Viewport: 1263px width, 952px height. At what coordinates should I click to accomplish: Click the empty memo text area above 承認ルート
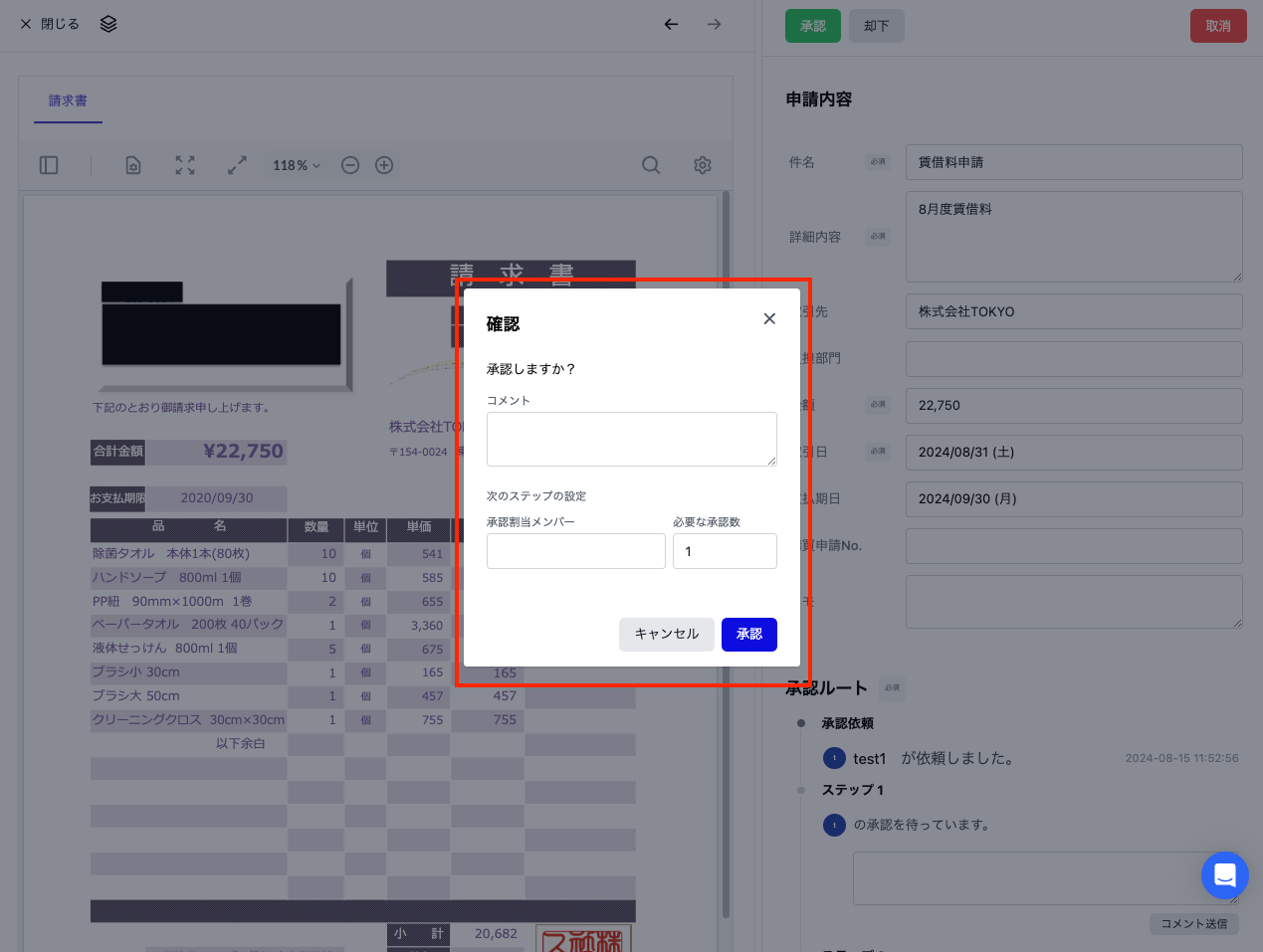(1074, 601)
